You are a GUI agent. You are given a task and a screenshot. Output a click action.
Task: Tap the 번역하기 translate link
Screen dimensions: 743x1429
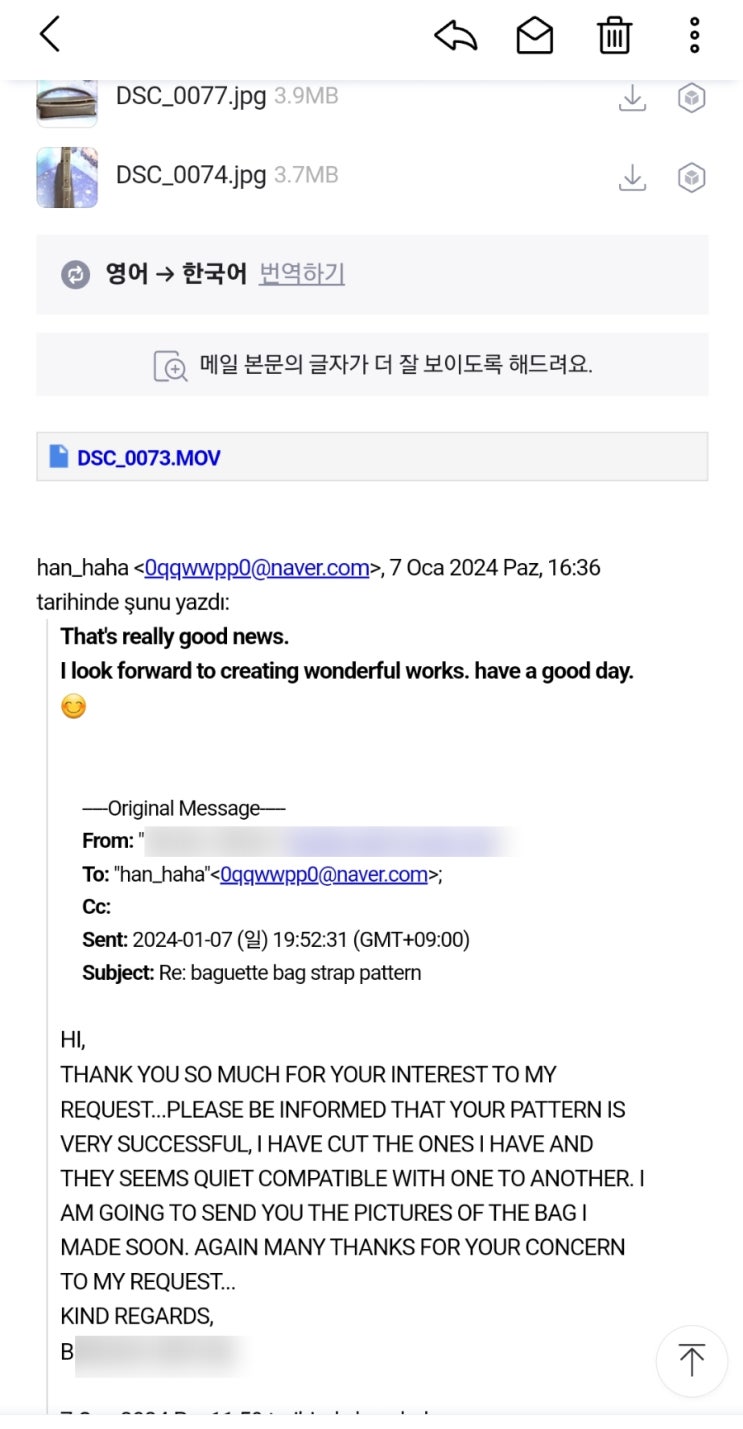(302, 274)
